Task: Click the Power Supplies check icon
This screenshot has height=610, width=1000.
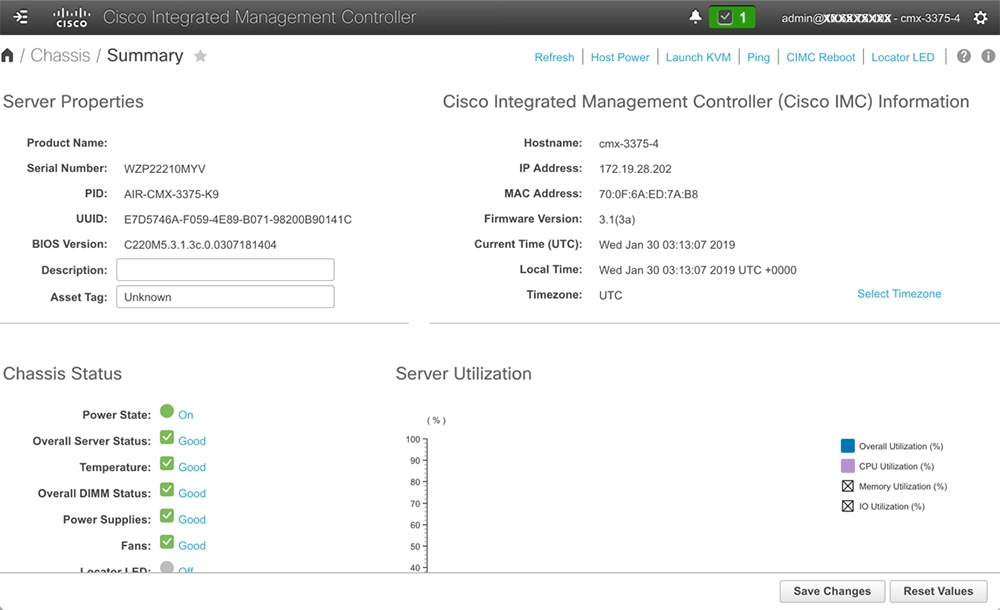Action: [x=167, y=516]
